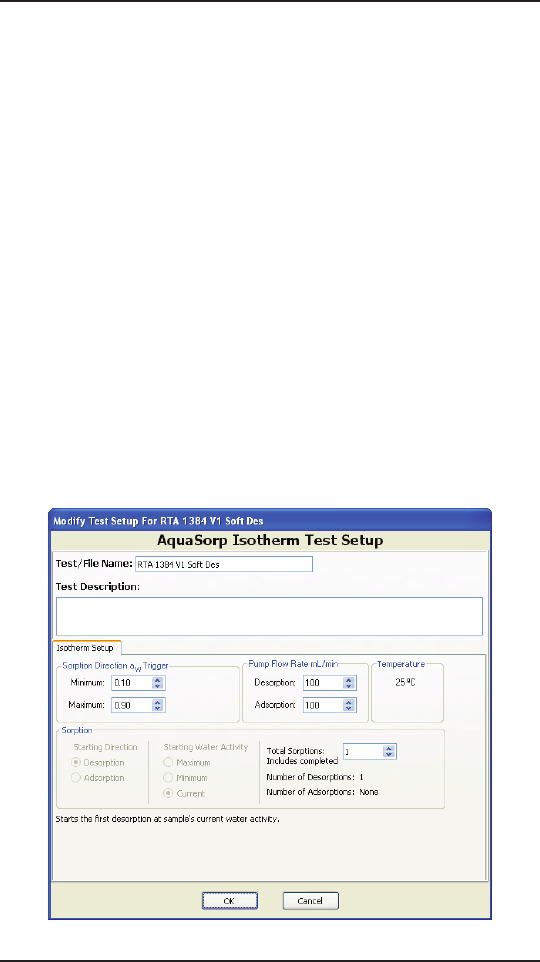Click the Maximum aw trigger value field
540x962 pixels.
point(132,706)
